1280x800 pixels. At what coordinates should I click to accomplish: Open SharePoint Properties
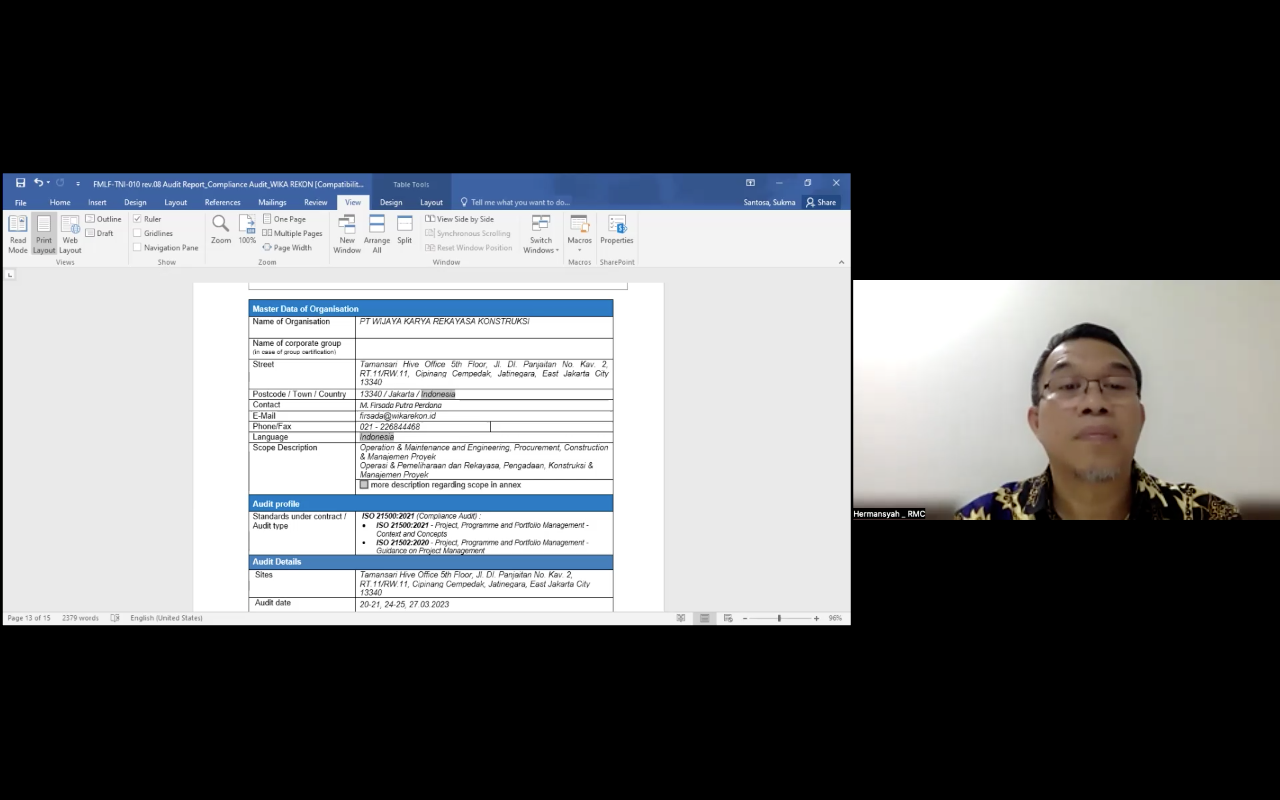point(617,230)
